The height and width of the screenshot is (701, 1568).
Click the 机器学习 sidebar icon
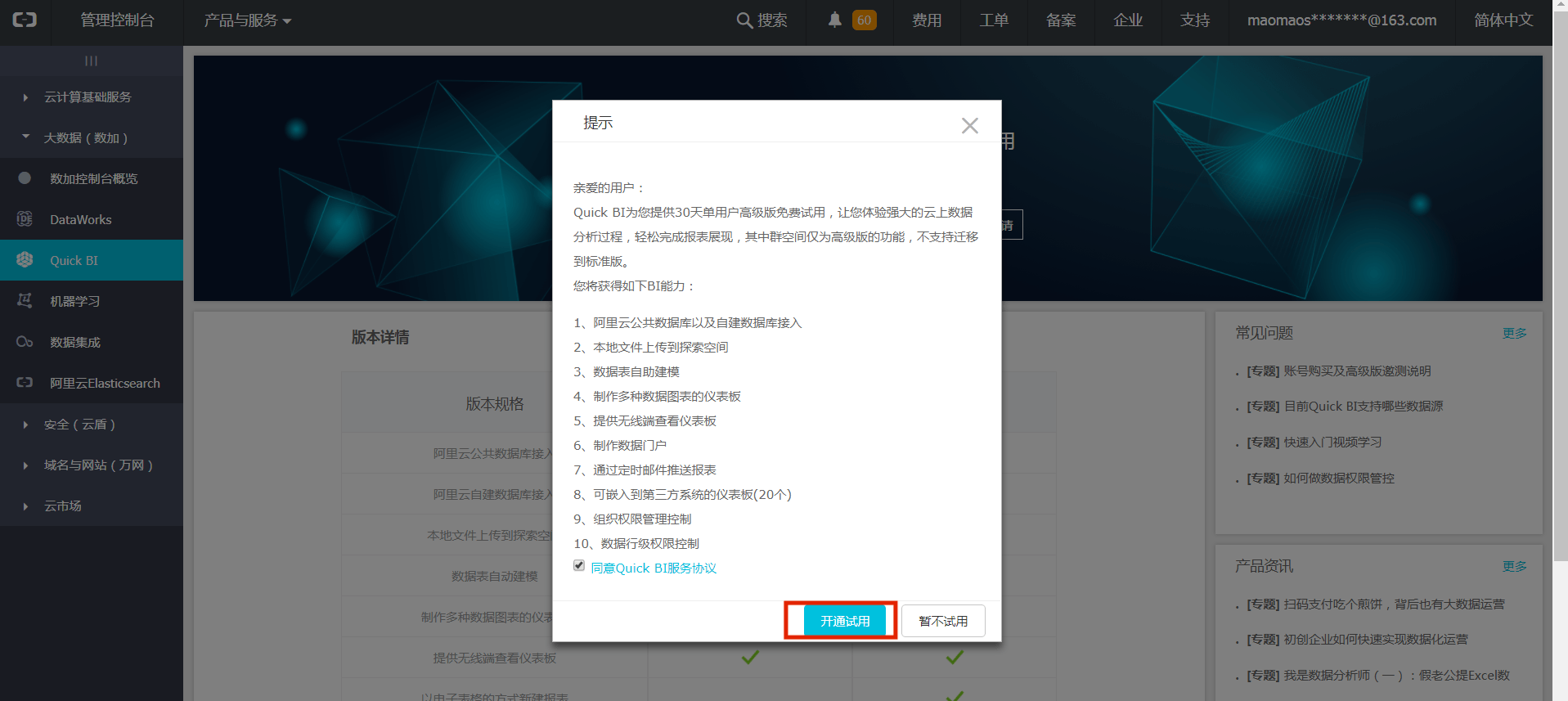(25, 301)
